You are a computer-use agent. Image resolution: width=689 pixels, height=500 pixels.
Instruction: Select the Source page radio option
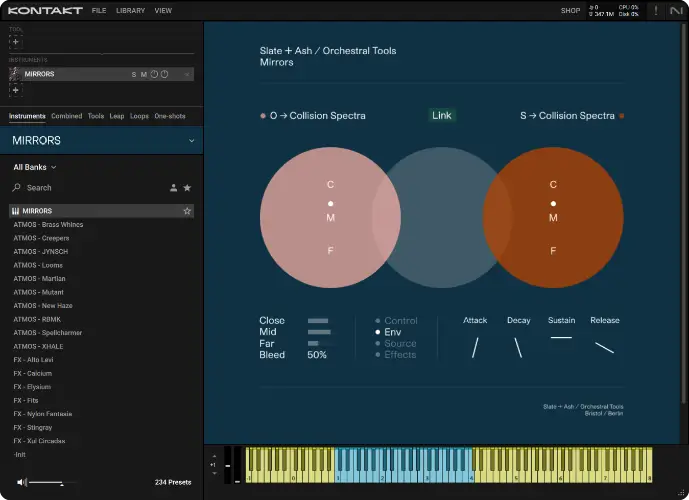(x=396, y=344)
